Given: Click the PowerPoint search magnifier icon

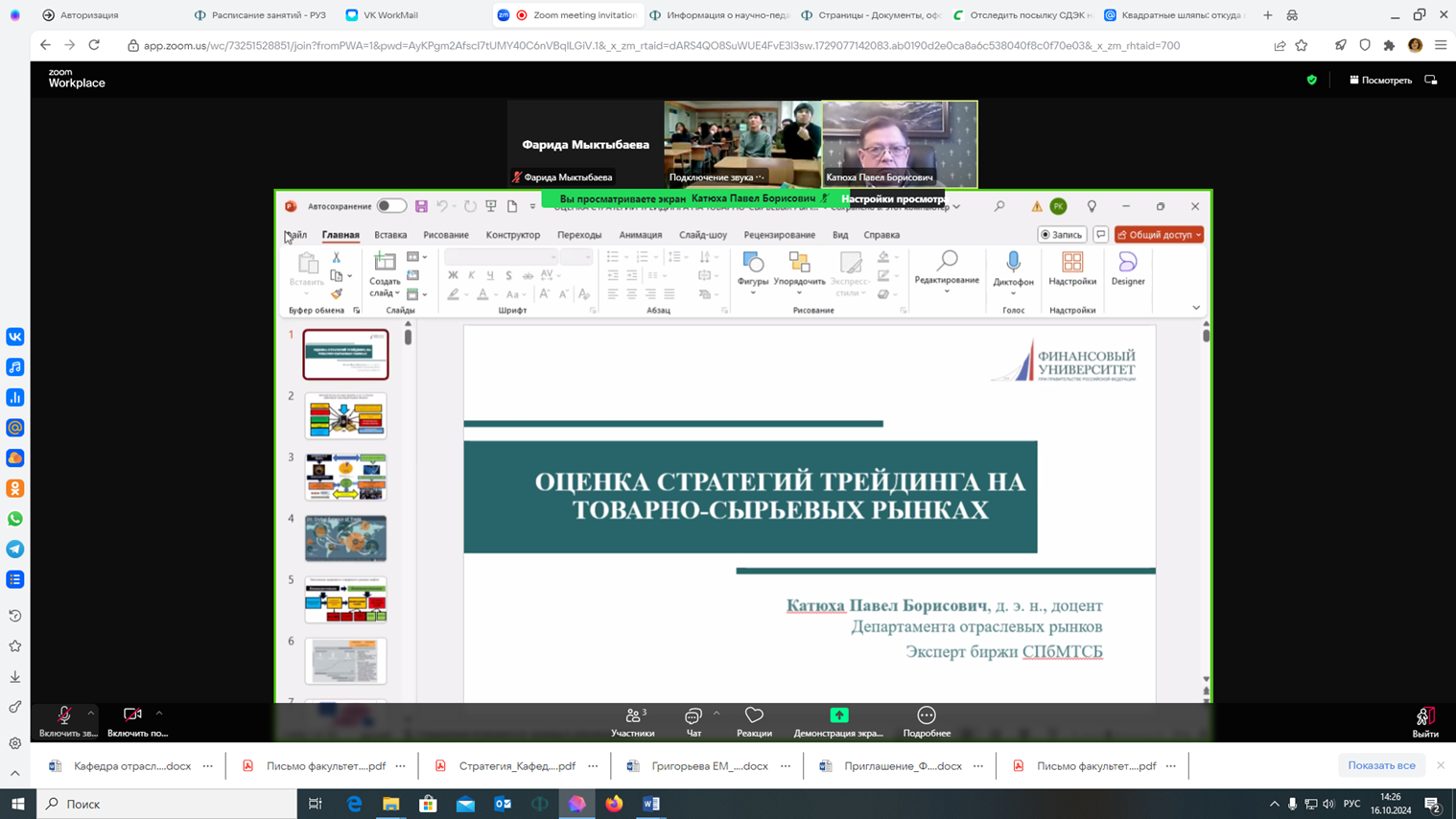Looking at the screenshot, I should coord(999,206).
